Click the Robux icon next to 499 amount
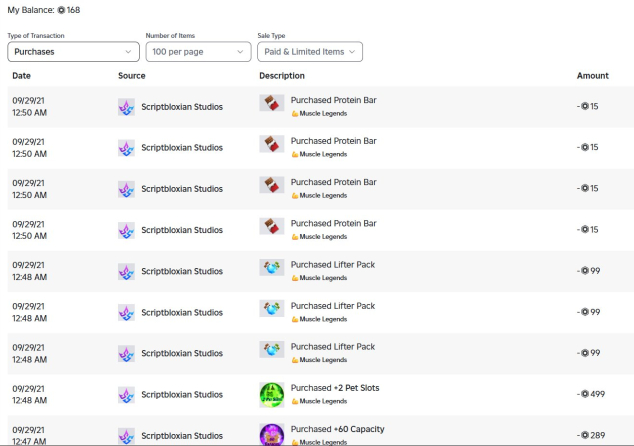This screenshot has height=446, width=634. click(584, 395)
